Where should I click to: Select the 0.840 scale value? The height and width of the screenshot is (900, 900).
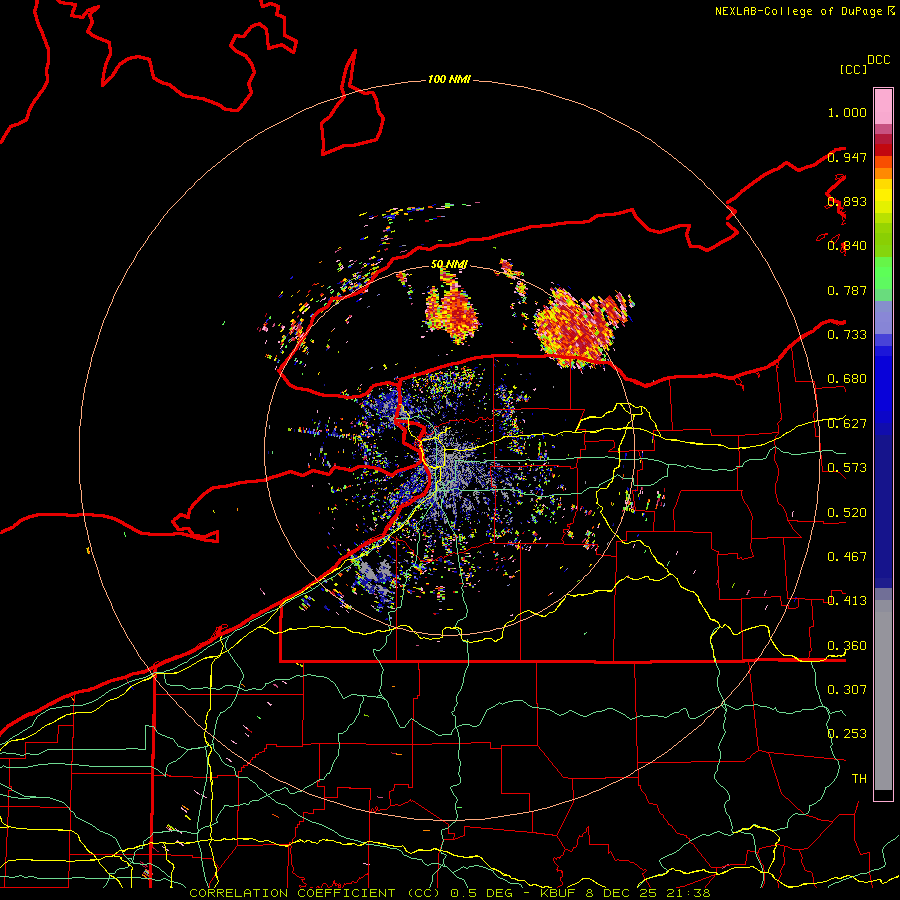click(847, 246)
